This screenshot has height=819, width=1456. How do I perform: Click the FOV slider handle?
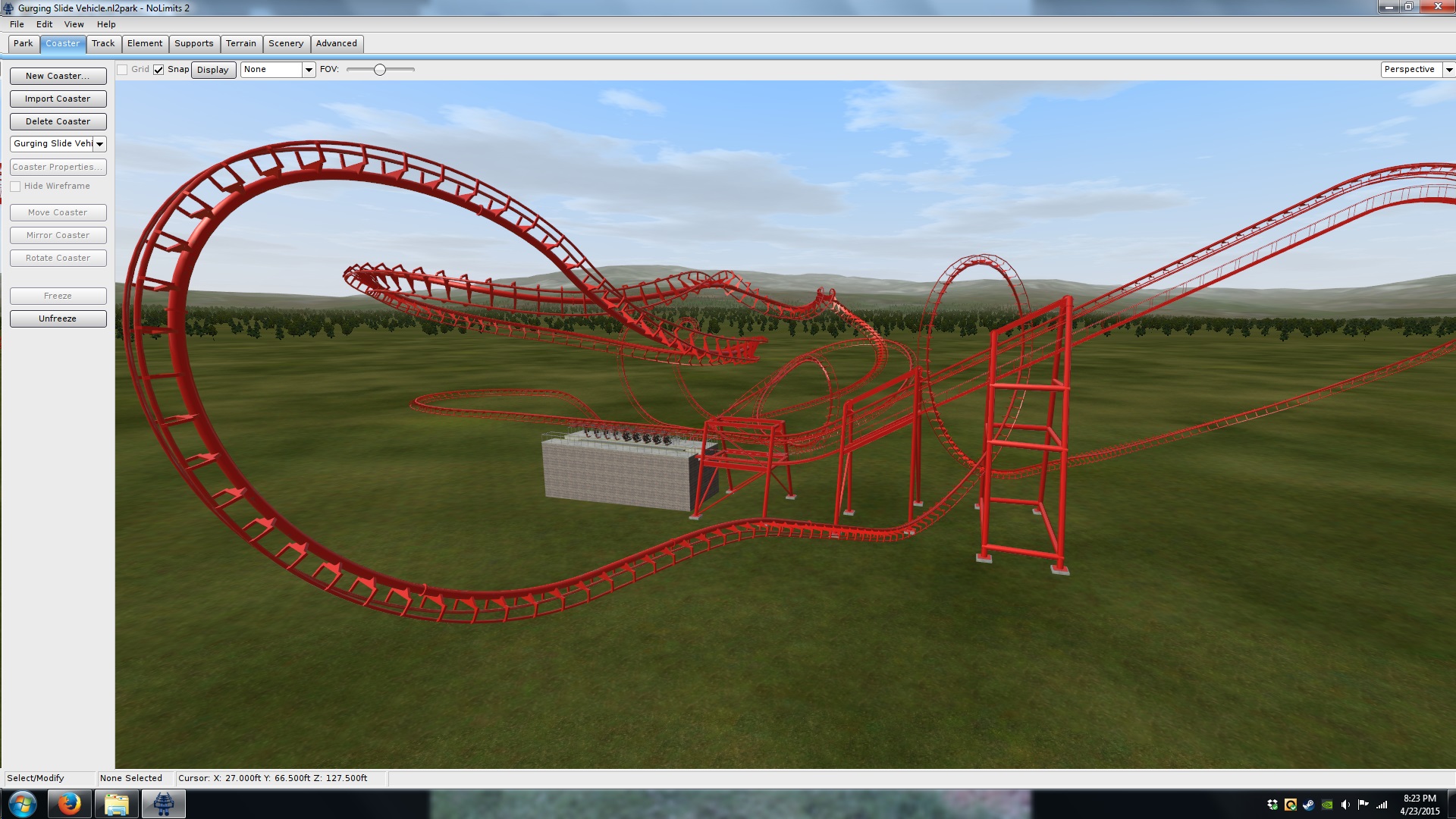(x=380, y=70)
